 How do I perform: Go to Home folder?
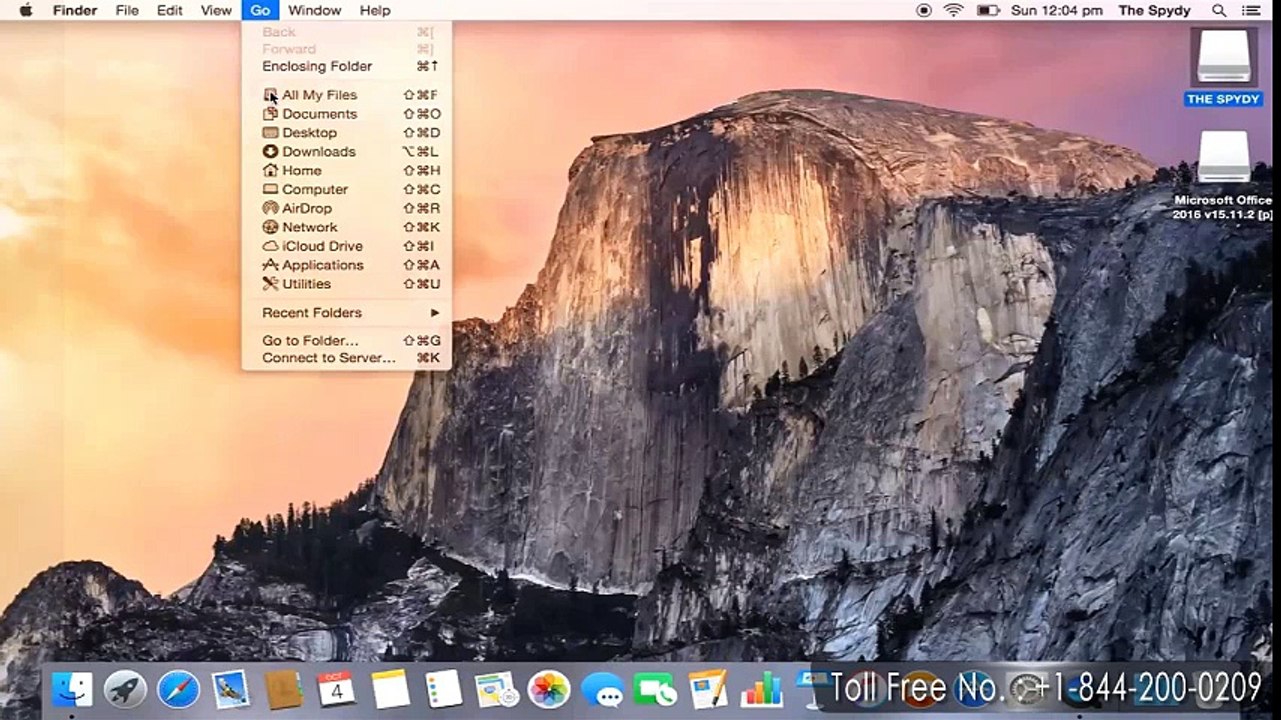(x=346, y=171)
